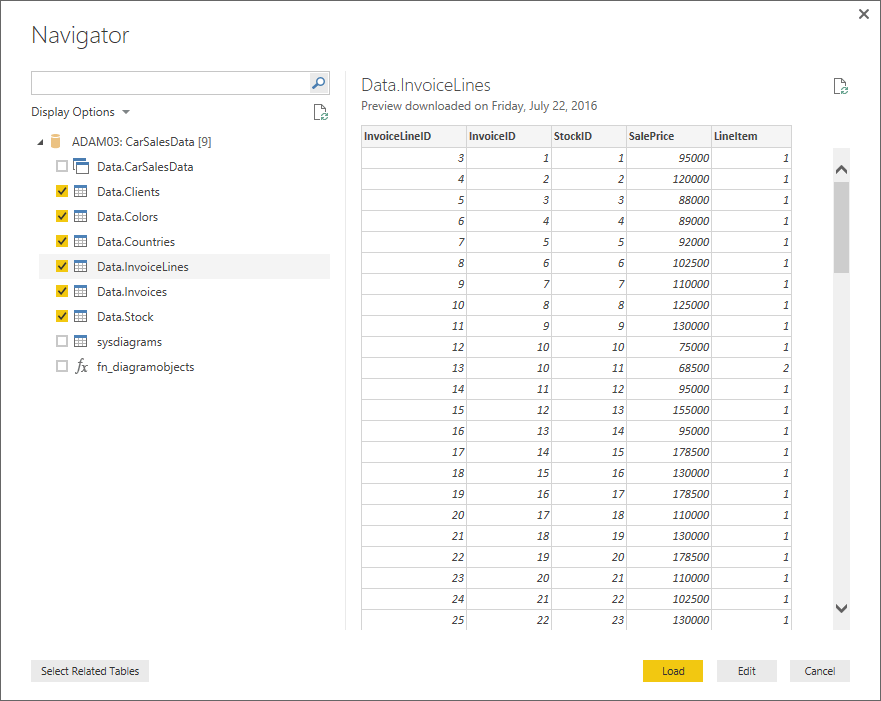Click the preview refresh icon at top right
881x701 pixels.
[841, 86]
